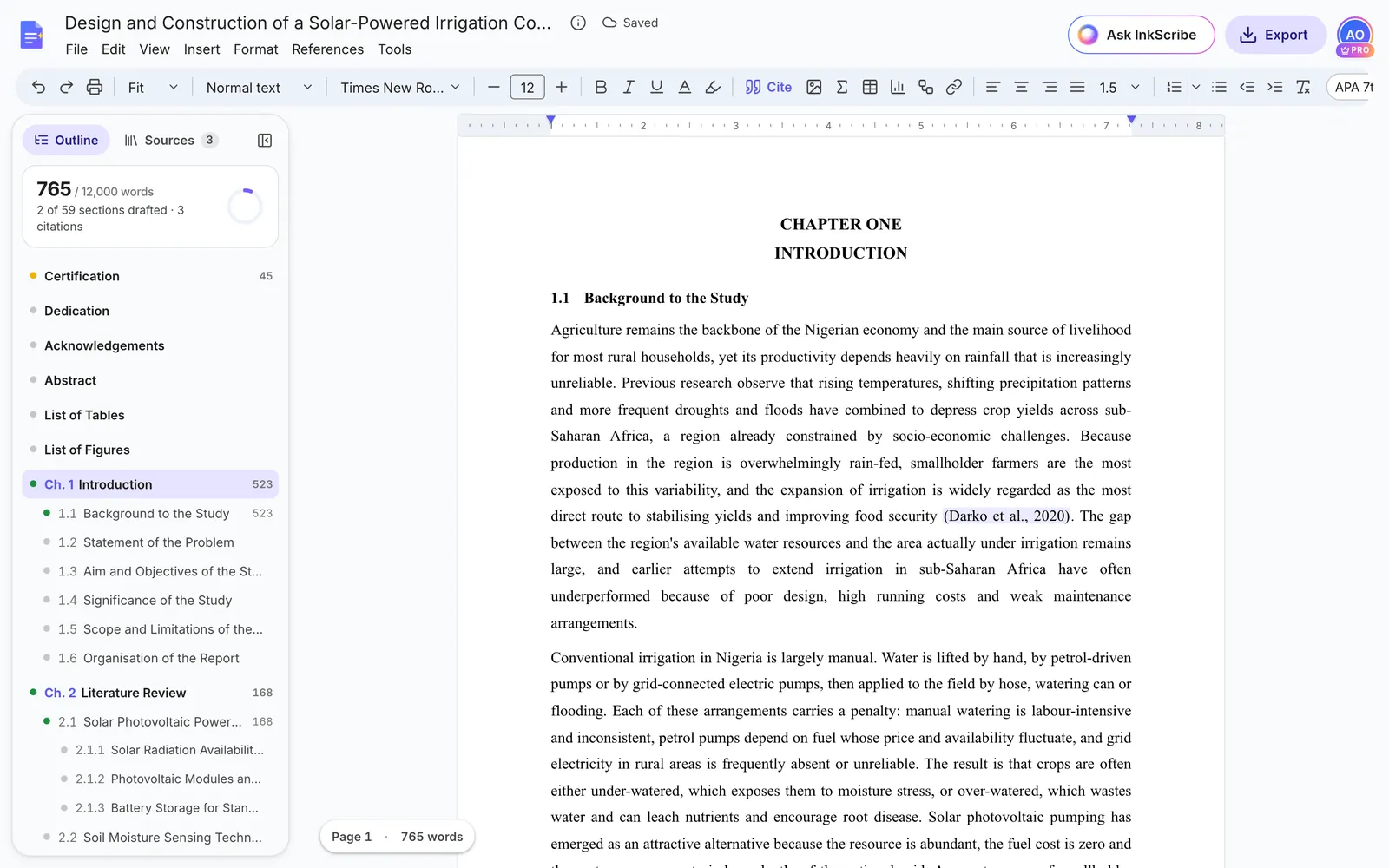The height and width of the screenshot is (868, 1389).
Task: Switch to the Sources tab
Action: pyautogui.click(x=170, y=141)
